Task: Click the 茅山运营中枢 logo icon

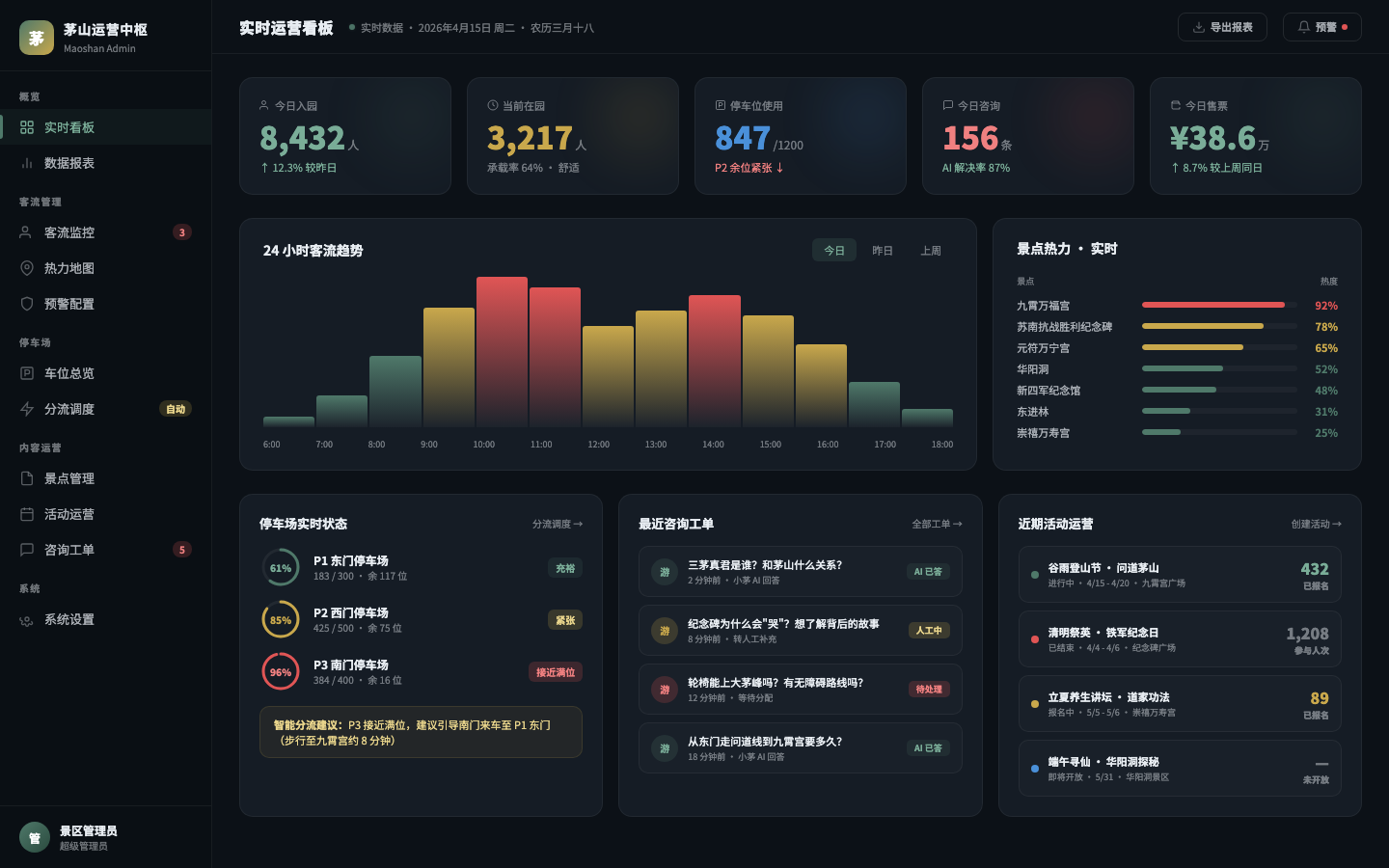Action: 37,38
